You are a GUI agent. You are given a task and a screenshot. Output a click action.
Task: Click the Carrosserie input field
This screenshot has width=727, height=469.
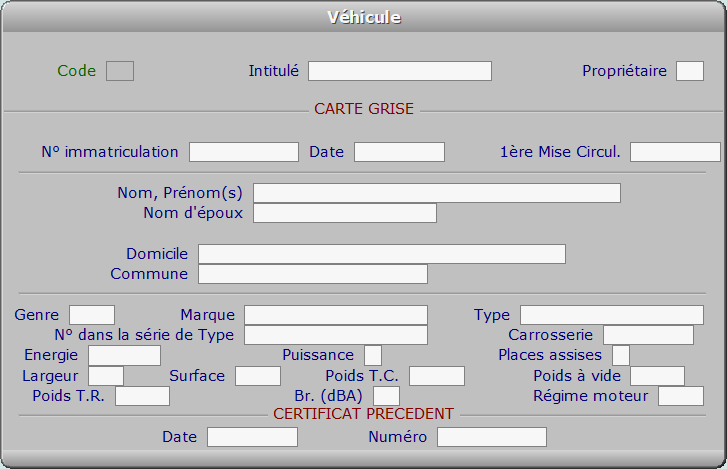(x=649, y=335)
